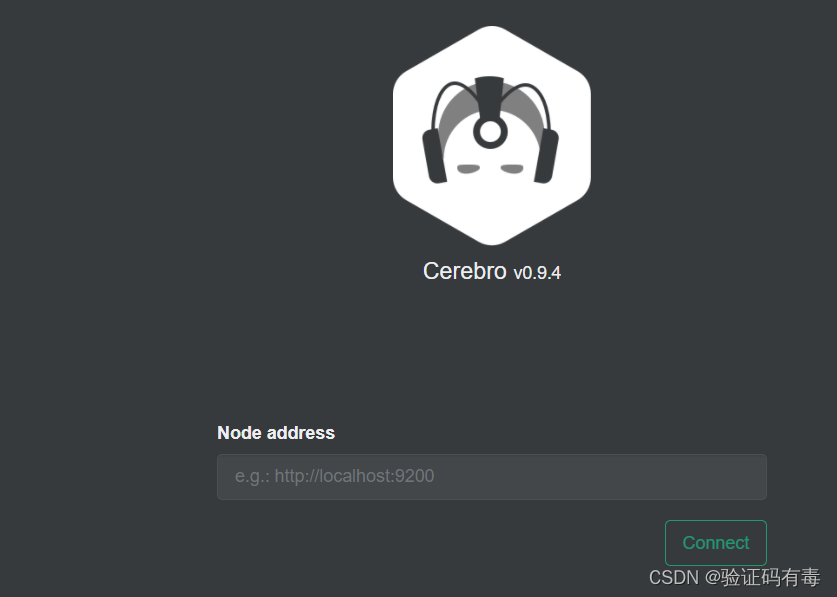The image size is (837, 597).
Task: Click the gray headband arc on the left of the logo
Action: [x=457, y=116]
